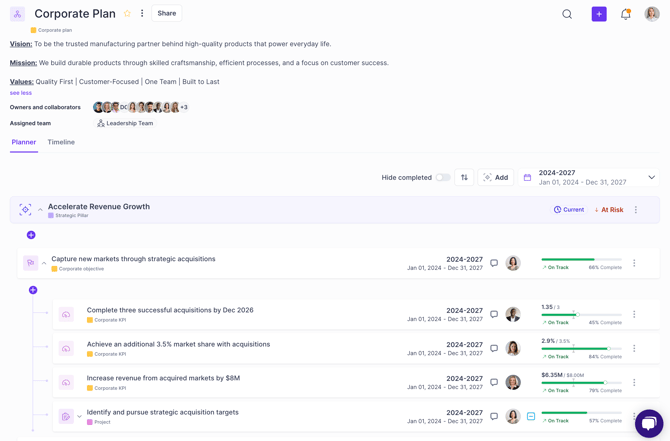The image size is (670, 441).
Task: Open options menu for Increase revenue by $8M row
Action: (634, 382)
